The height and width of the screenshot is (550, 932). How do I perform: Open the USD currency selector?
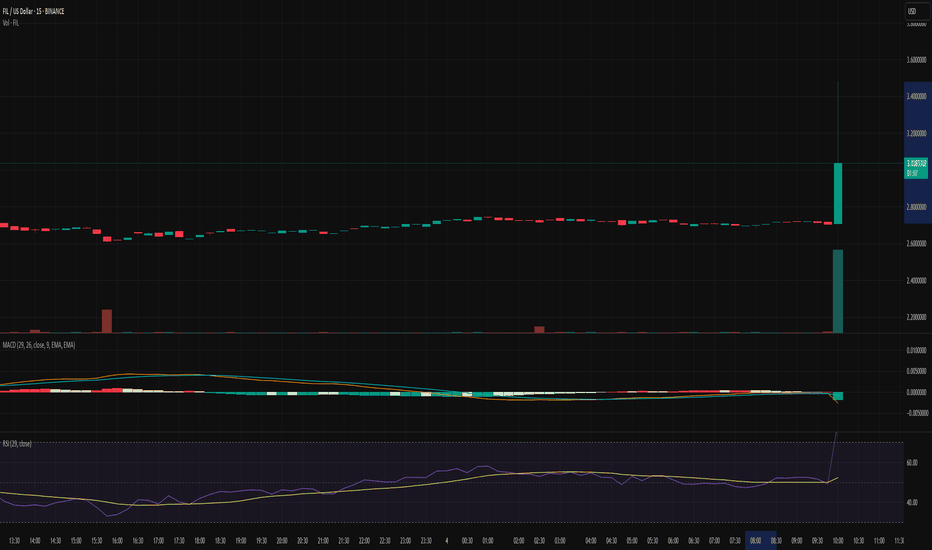tap(917, 11)
